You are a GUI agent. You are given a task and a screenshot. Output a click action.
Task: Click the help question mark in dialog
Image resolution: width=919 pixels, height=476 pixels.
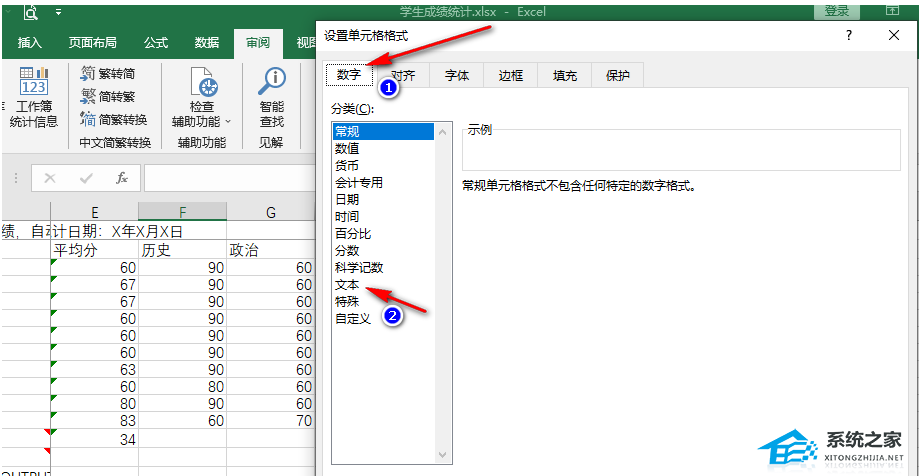click(x=849, y=35)
